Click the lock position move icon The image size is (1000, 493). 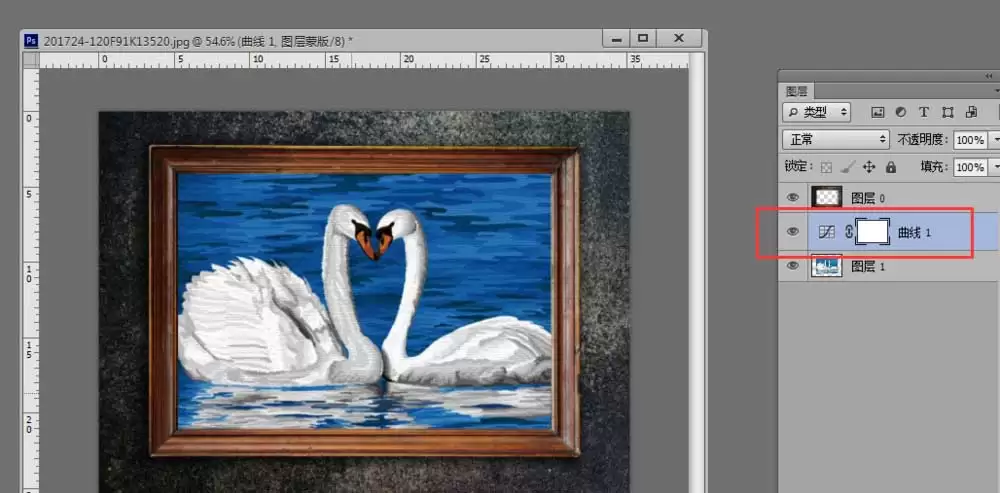[869, 167]
